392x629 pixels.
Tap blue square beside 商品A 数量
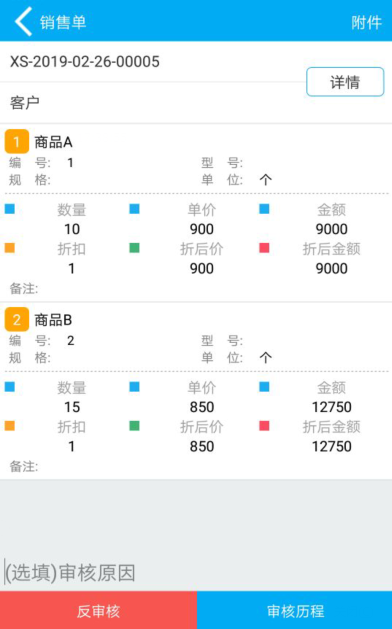(10, 209)
